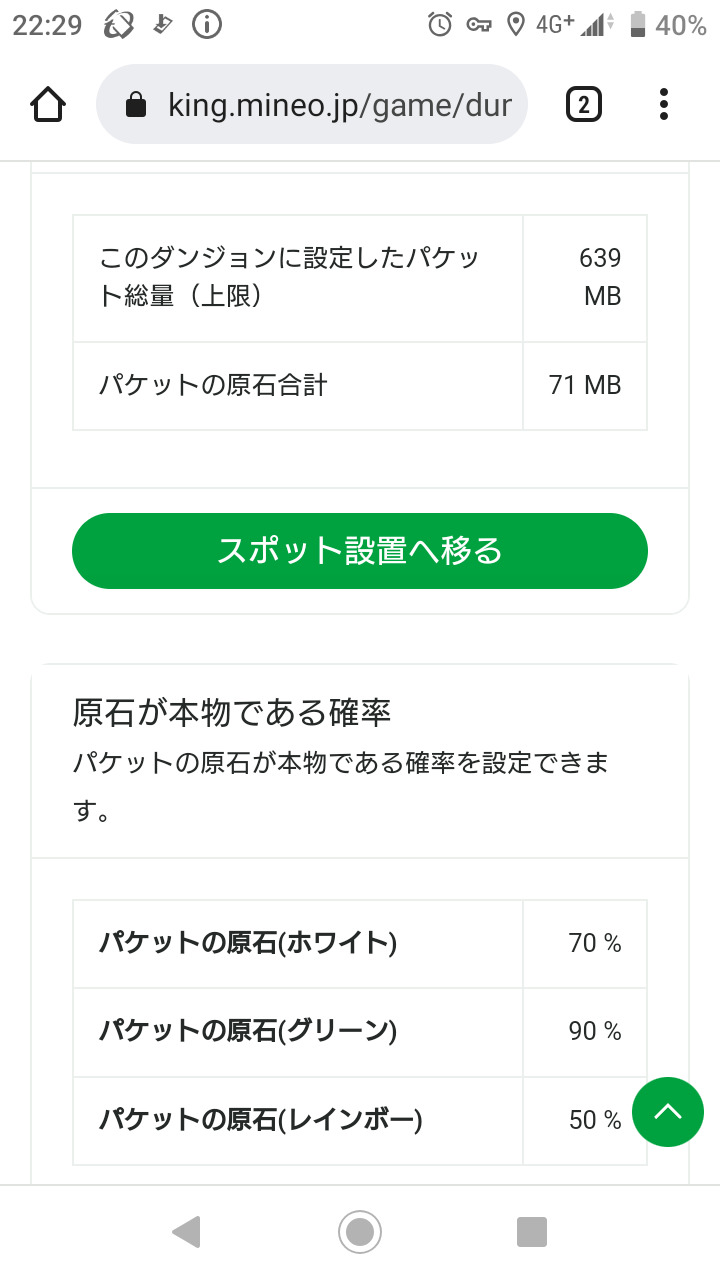Open the browser three-dot overflow menu

664,104
